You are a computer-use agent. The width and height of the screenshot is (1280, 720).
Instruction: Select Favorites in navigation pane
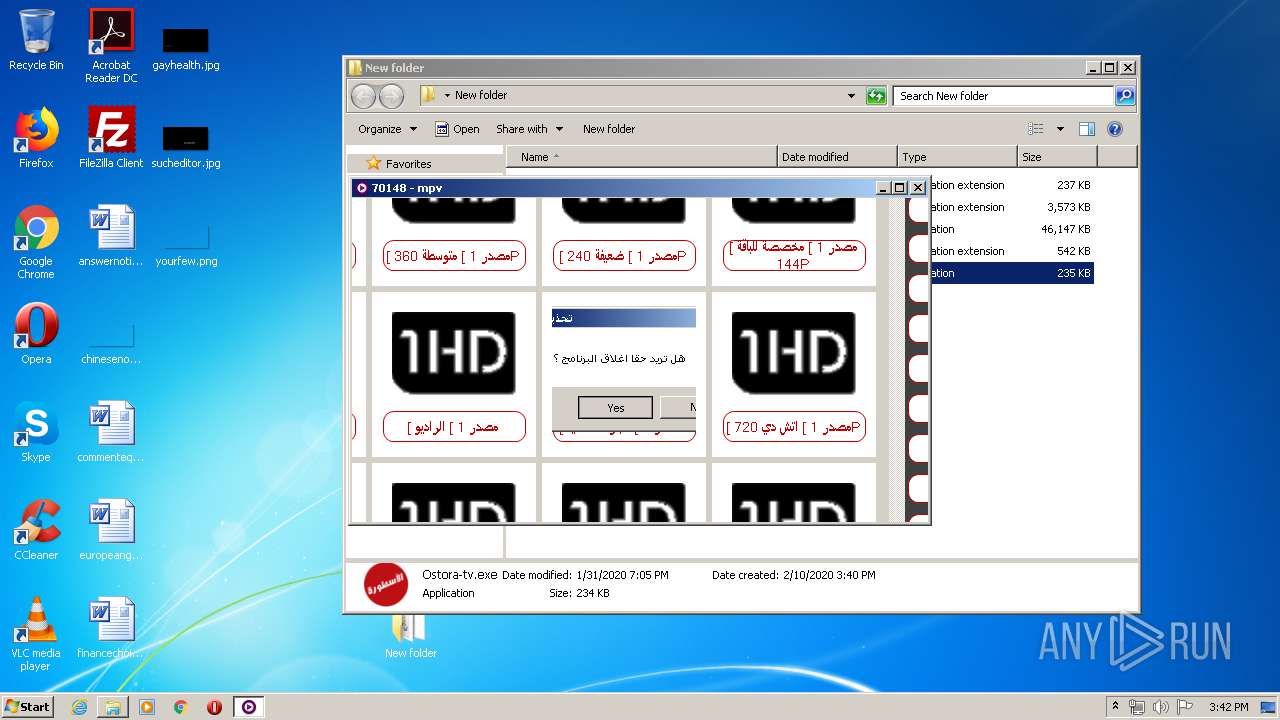tap(408, 164)
